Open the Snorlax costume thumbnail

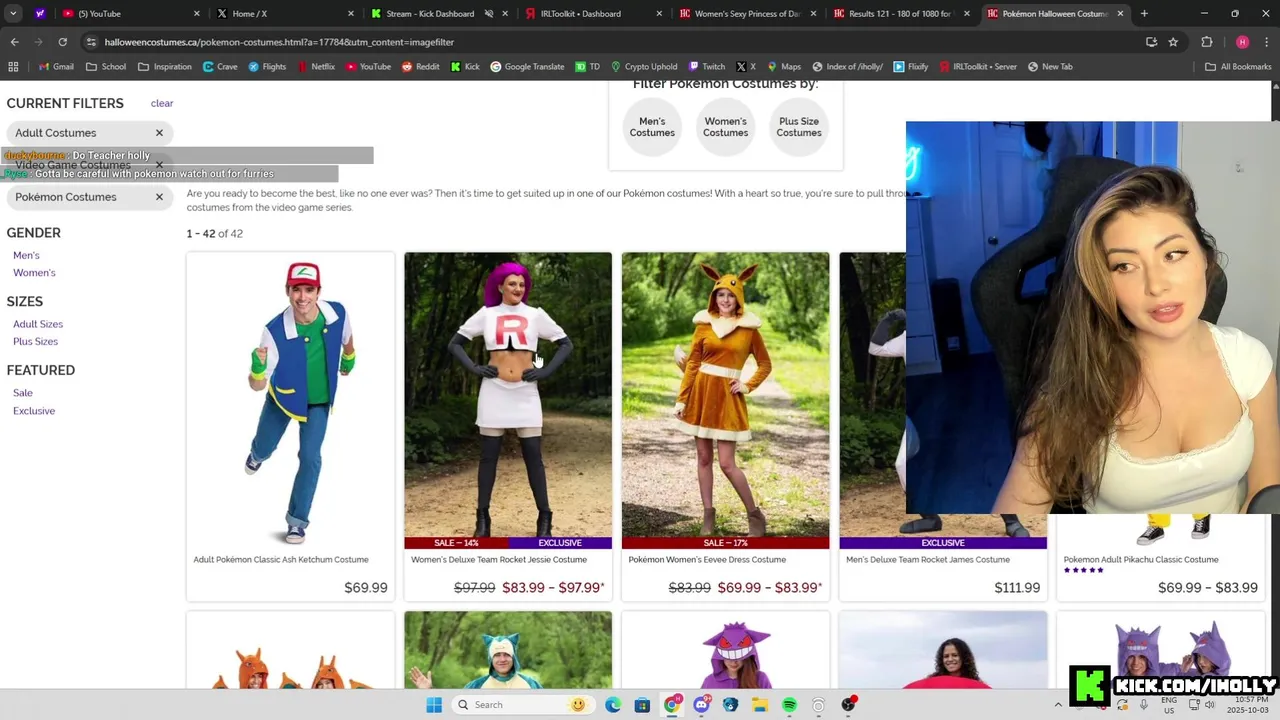(x=508, y=650)
